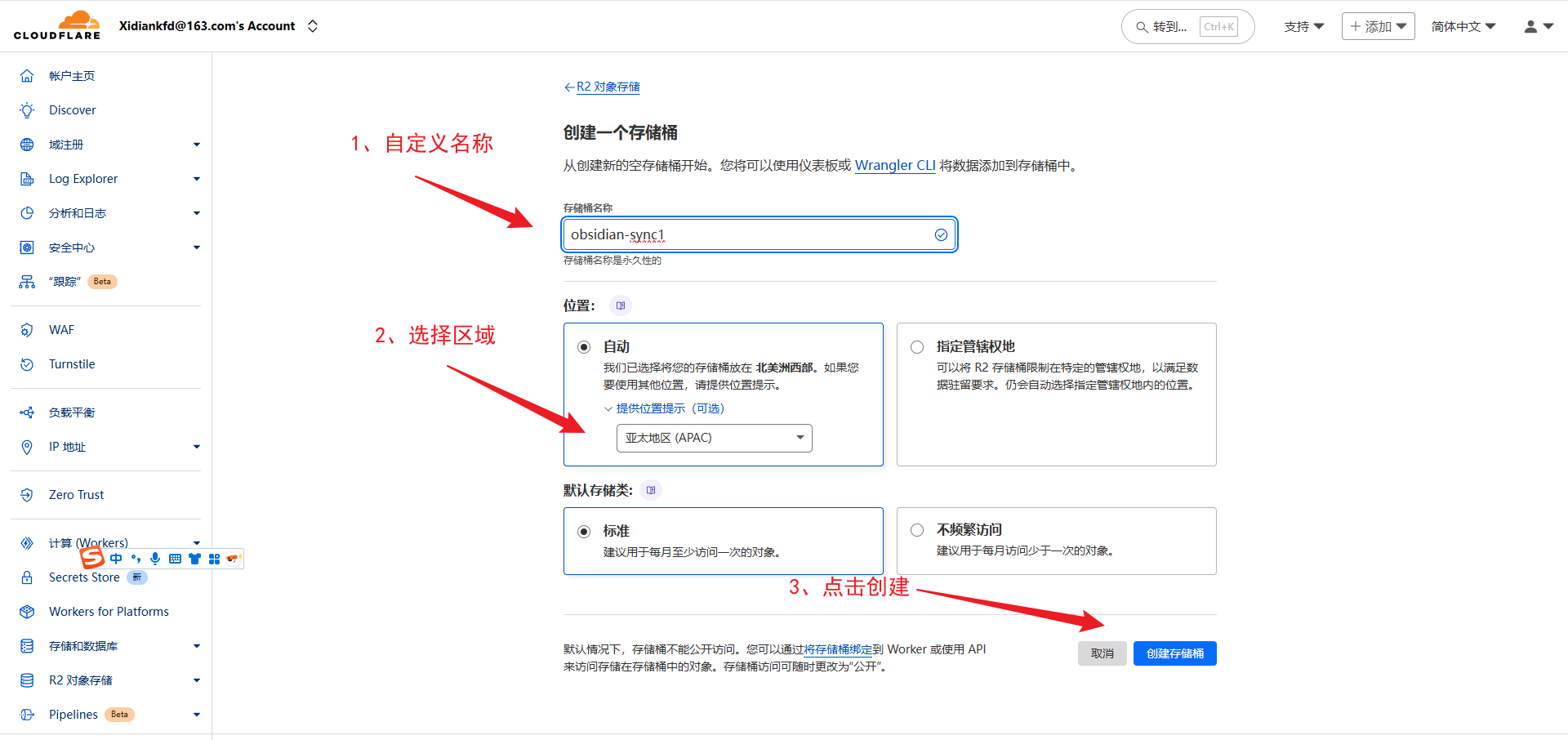
Task: Click the 创建存储桶 button
Action: tap(1174, 653)
